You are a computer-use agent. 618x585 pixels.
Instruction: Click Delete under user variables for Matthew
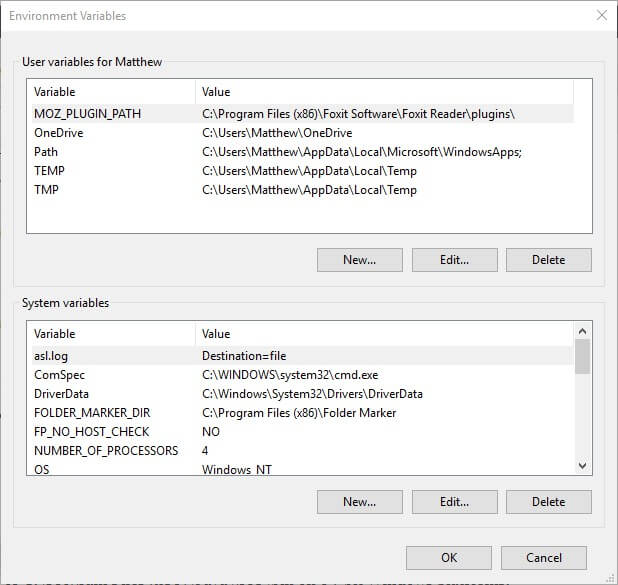[549, 260]
